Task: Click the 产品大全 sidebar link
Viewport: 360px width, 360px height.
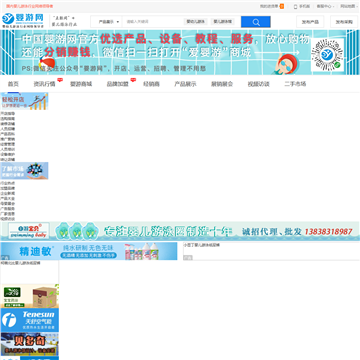Action: (x=8, y=198)
